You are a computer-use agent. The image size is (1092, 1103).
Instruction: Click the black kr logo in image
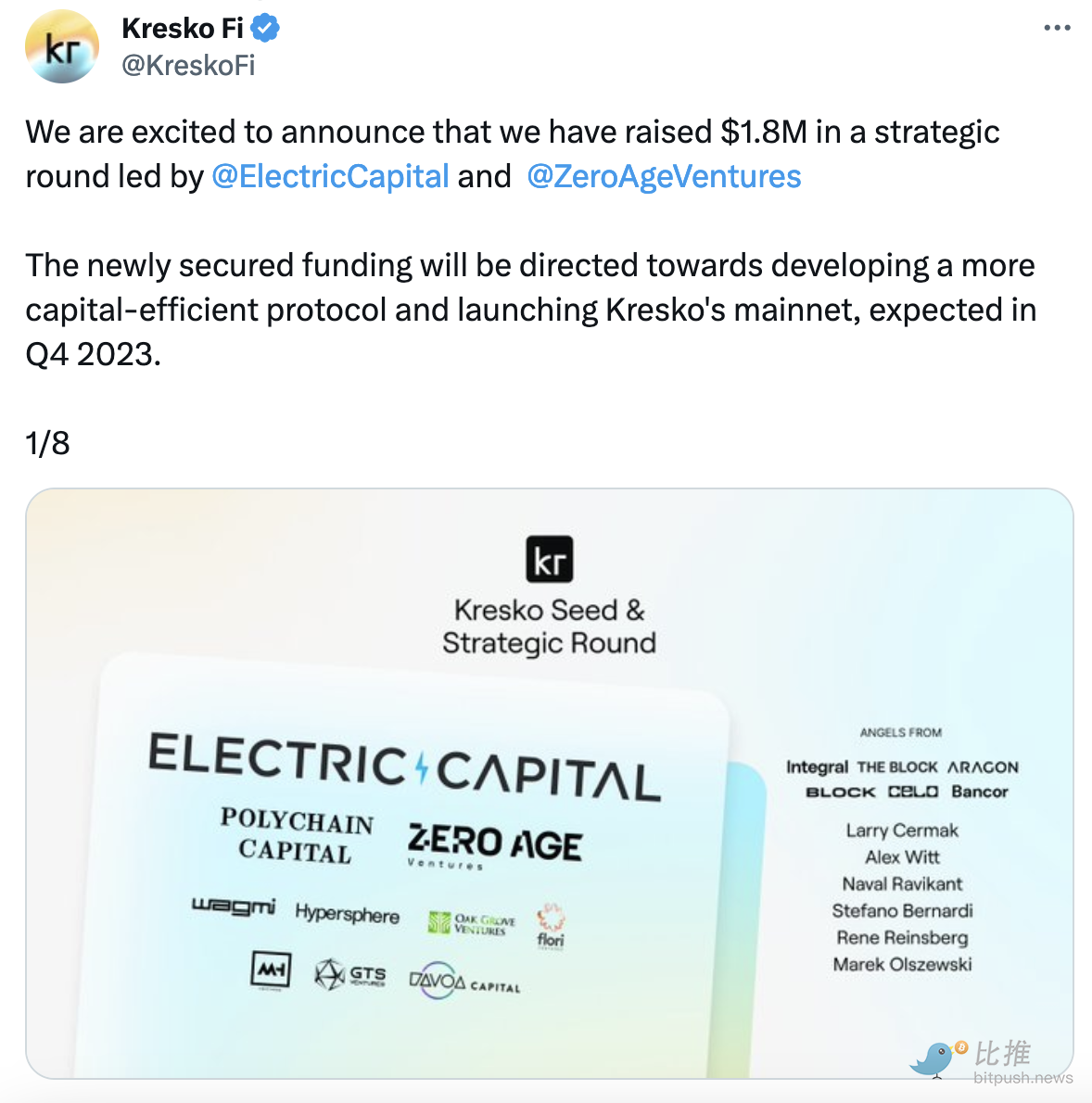tap(549, 560)
